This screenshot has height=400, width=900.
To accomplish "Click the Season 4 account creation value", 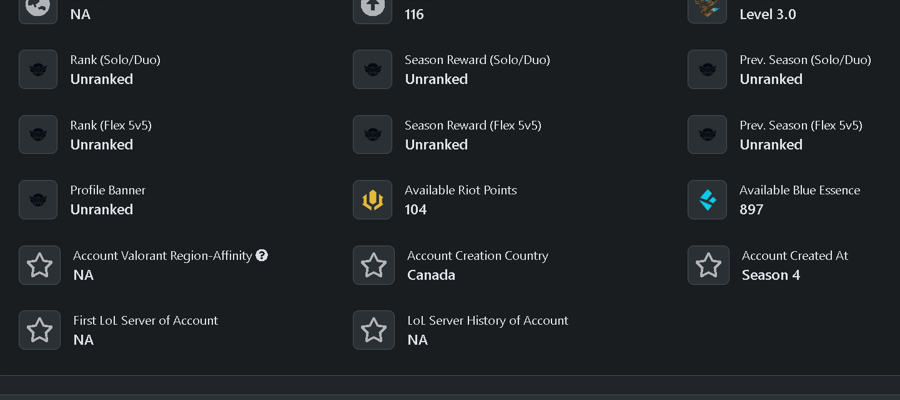I will click(770, 275).
